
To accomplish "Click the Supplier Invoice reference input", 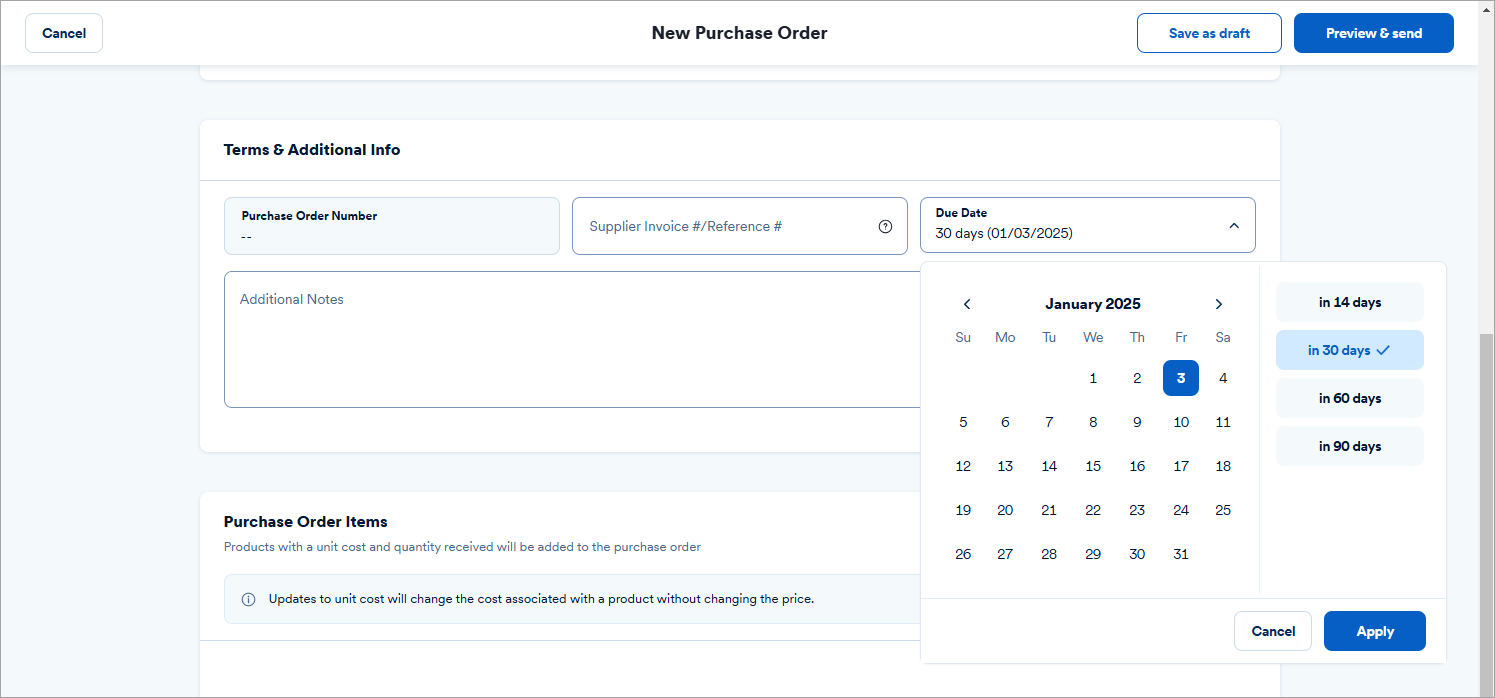I will pos(720,226).
